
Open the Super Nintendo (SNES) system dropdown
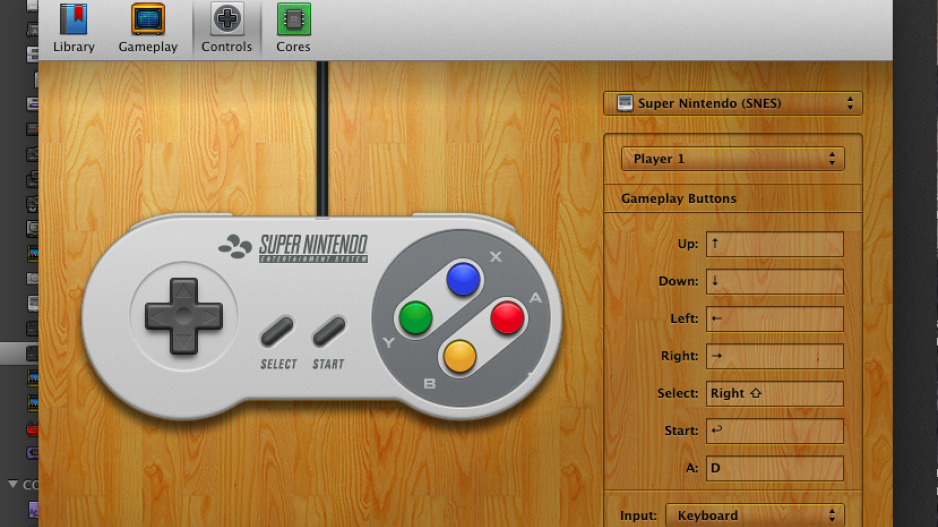click(x=733, y=103)
